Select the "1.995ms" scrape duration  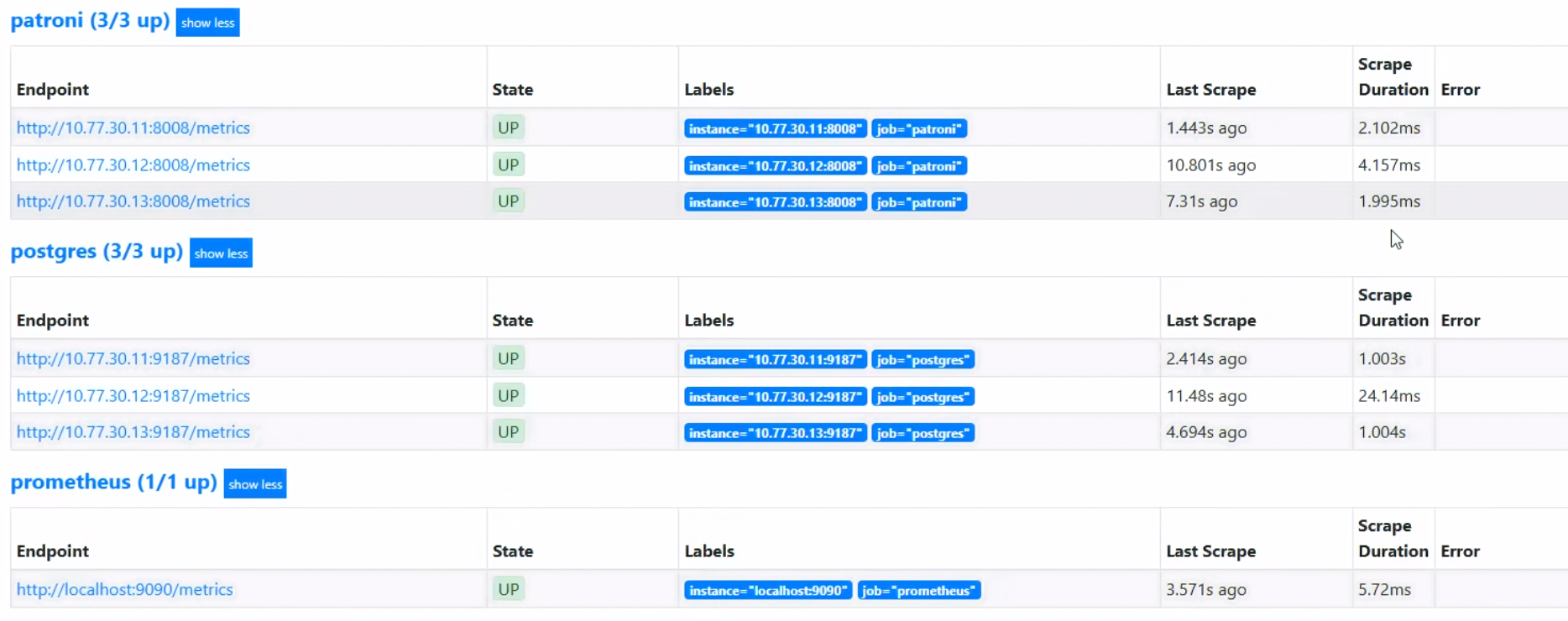point(1389,201)
